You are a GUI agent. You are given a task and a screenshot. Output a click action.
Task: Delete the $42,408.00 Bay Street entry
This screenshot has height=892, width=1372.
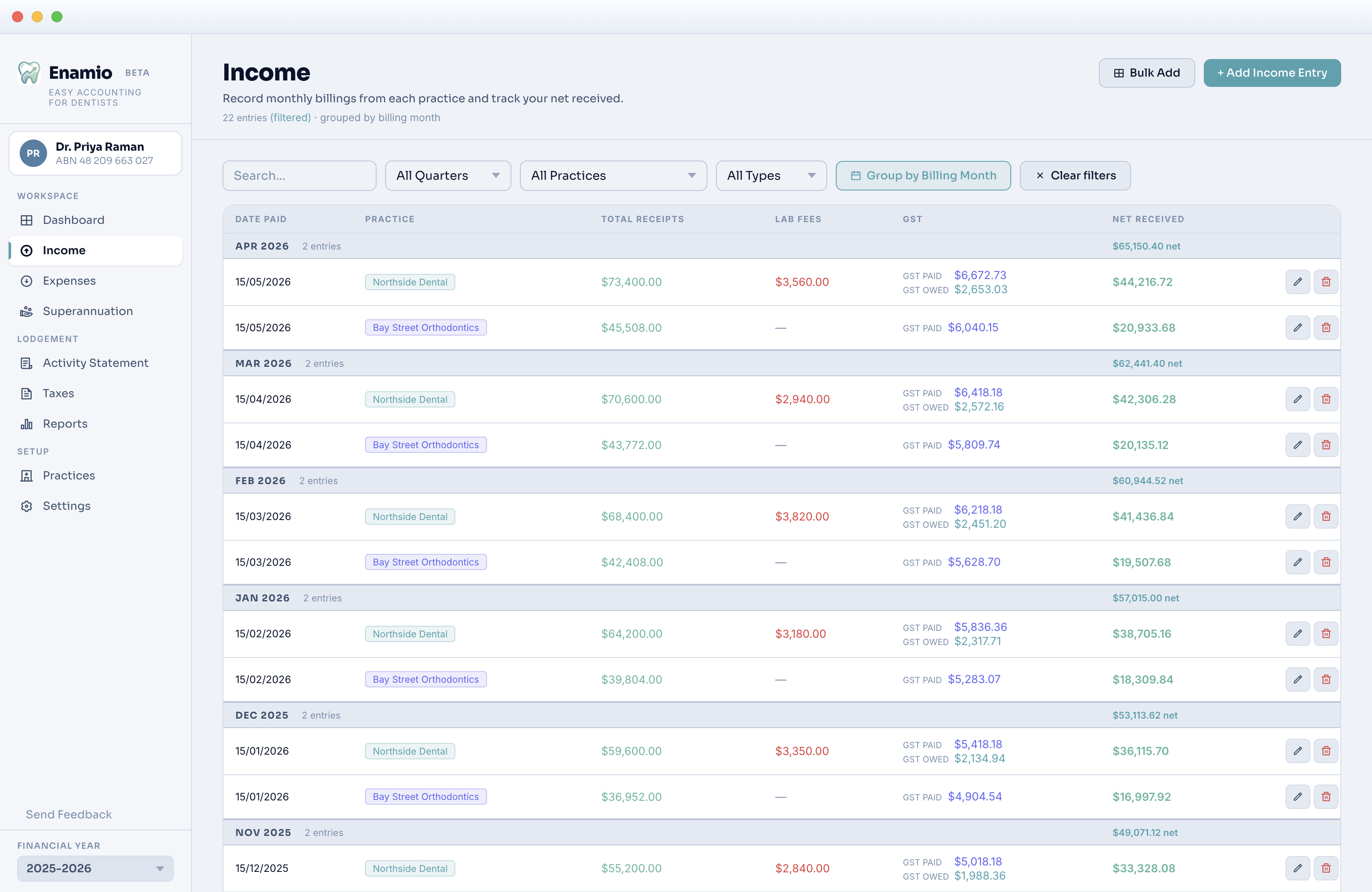point(1326,562)
